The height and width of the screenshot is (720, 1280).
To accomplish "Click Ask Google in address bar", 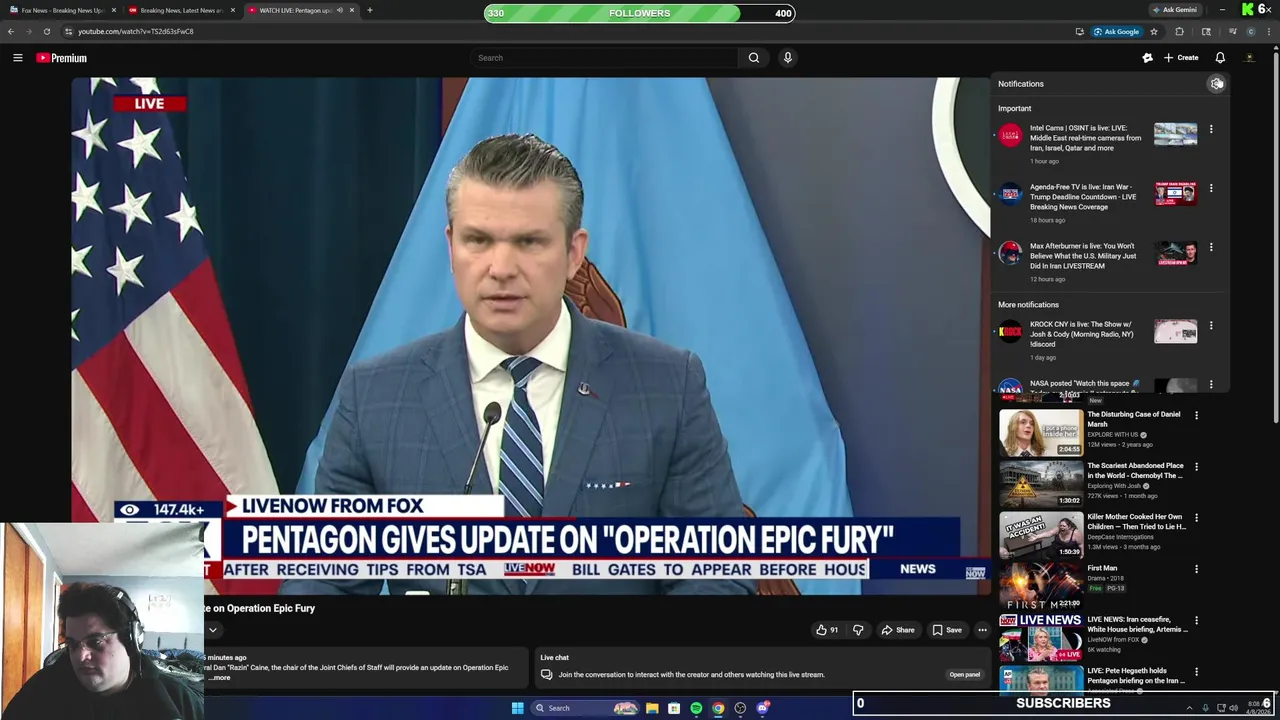I will pyautogui.click(x=1116, y=31).
